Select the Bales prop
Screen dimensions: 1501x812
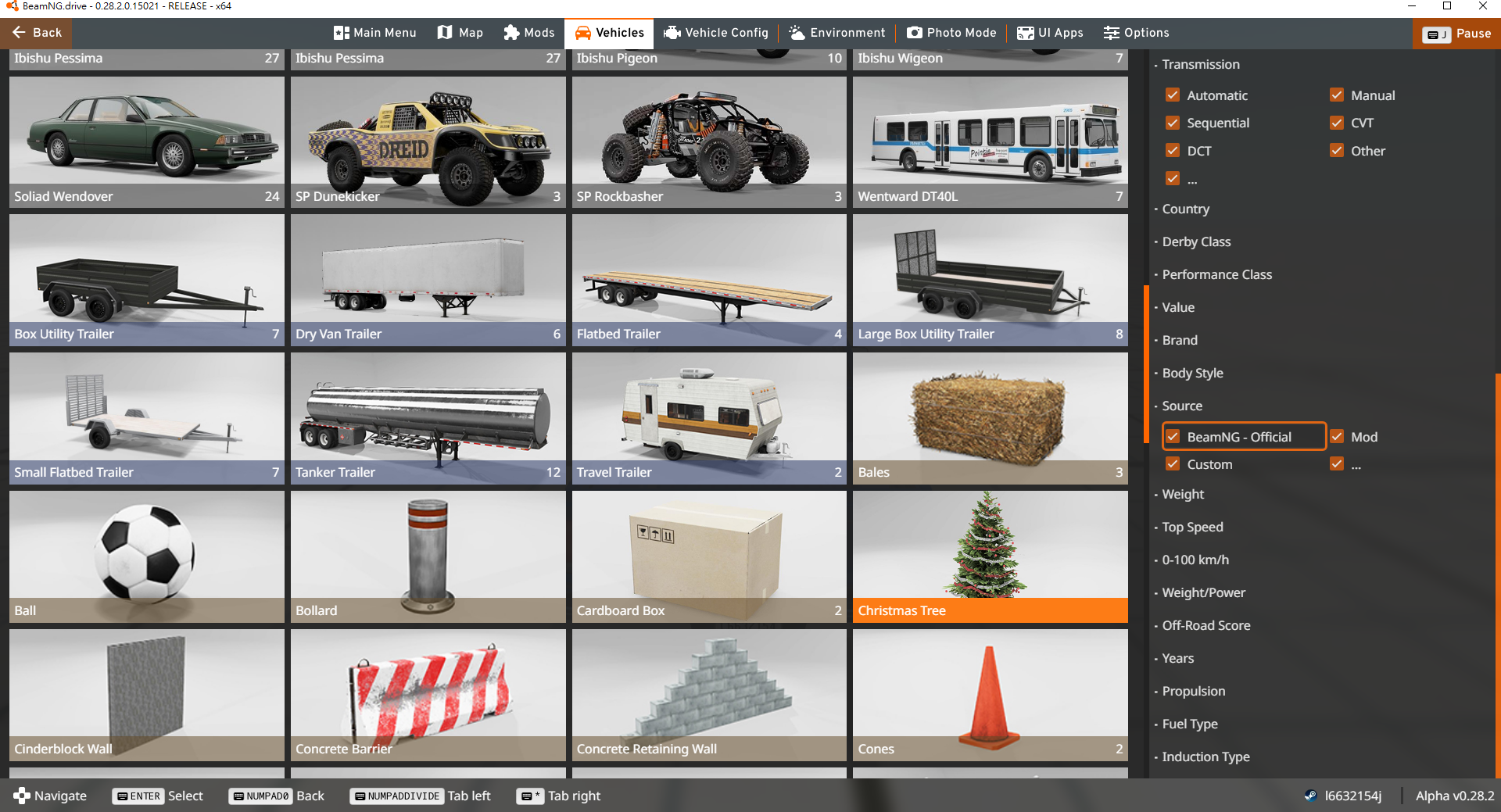(991, 418)
